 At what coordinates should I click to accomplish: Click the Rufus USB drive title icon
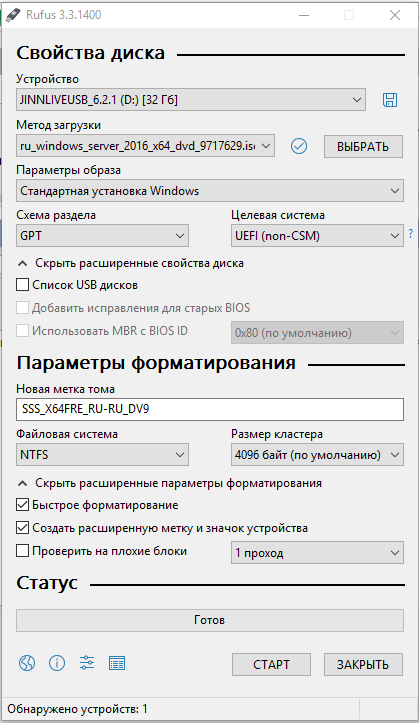13,15
